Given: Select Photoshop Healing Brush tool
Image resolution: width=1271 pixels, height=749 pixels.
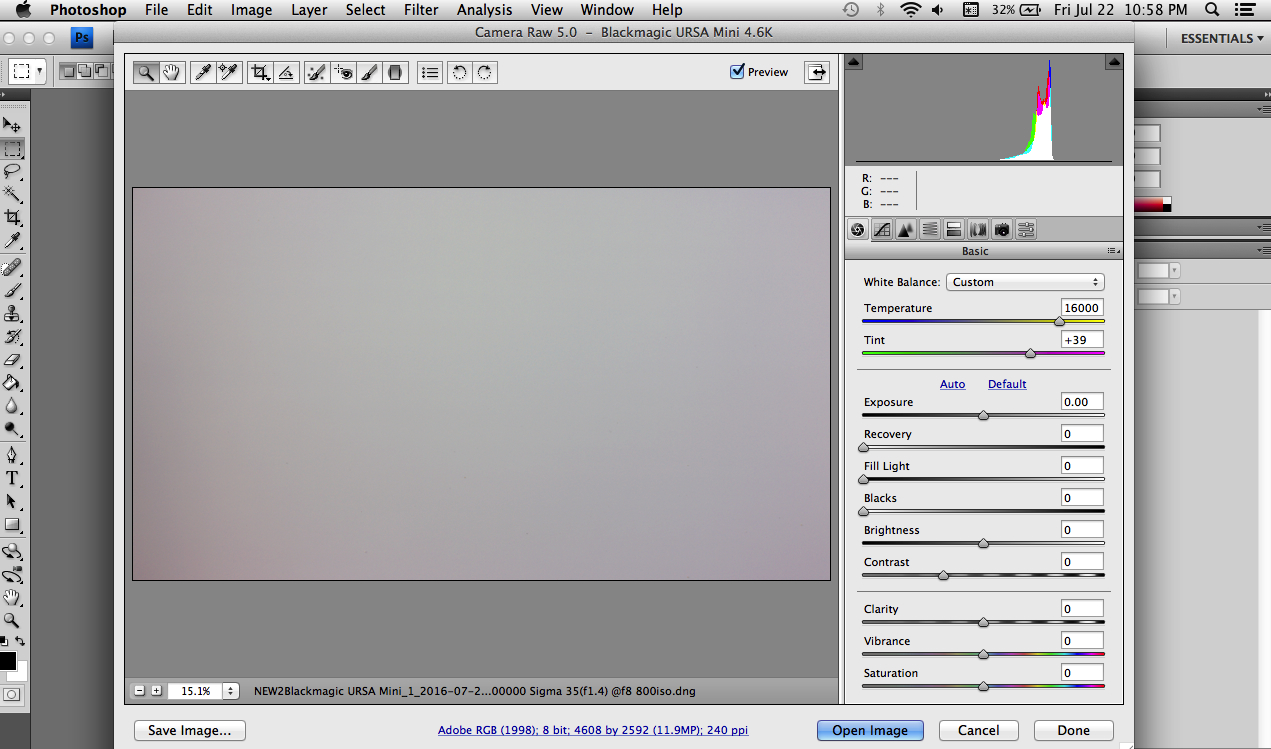Looking at the screenshot, I should (12, 267).
